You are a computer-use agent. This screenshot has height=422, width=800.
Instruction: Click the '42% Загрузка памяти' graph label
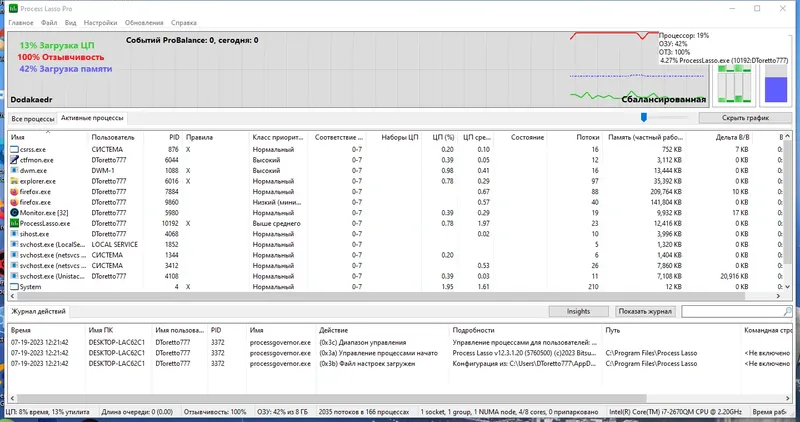[66, 69]
